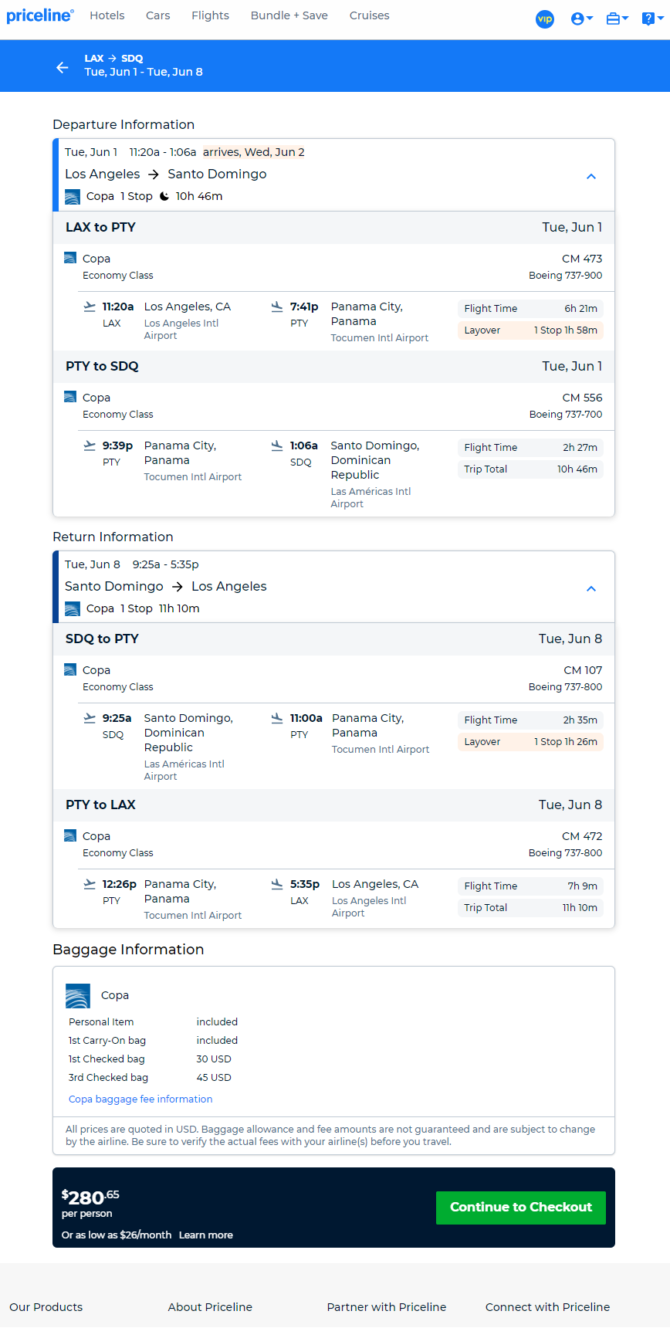Collapse the return flight details chevron
The height and width of the screenshot is (1328, 670).
(591, 588)
